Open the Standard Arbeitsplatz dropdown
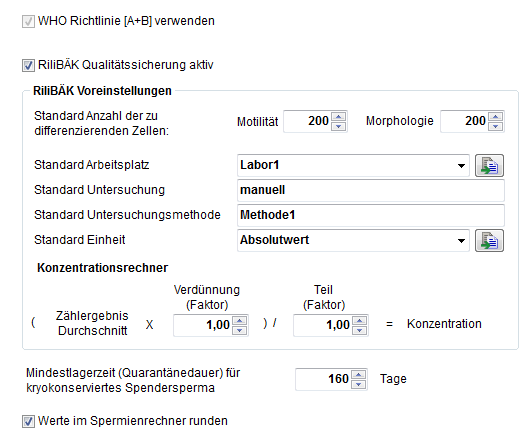529x445 pixels. pyautogui.click(x=353, y=165)
